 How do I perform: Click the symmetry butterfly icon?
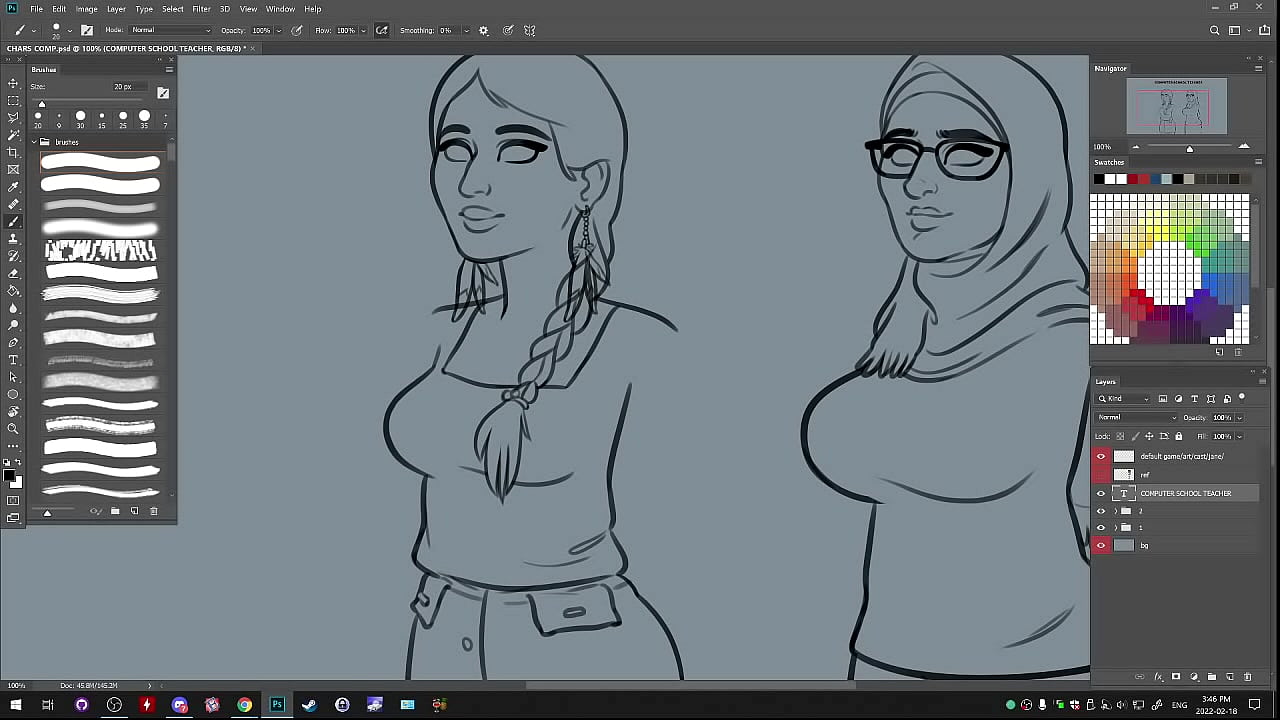529,30
